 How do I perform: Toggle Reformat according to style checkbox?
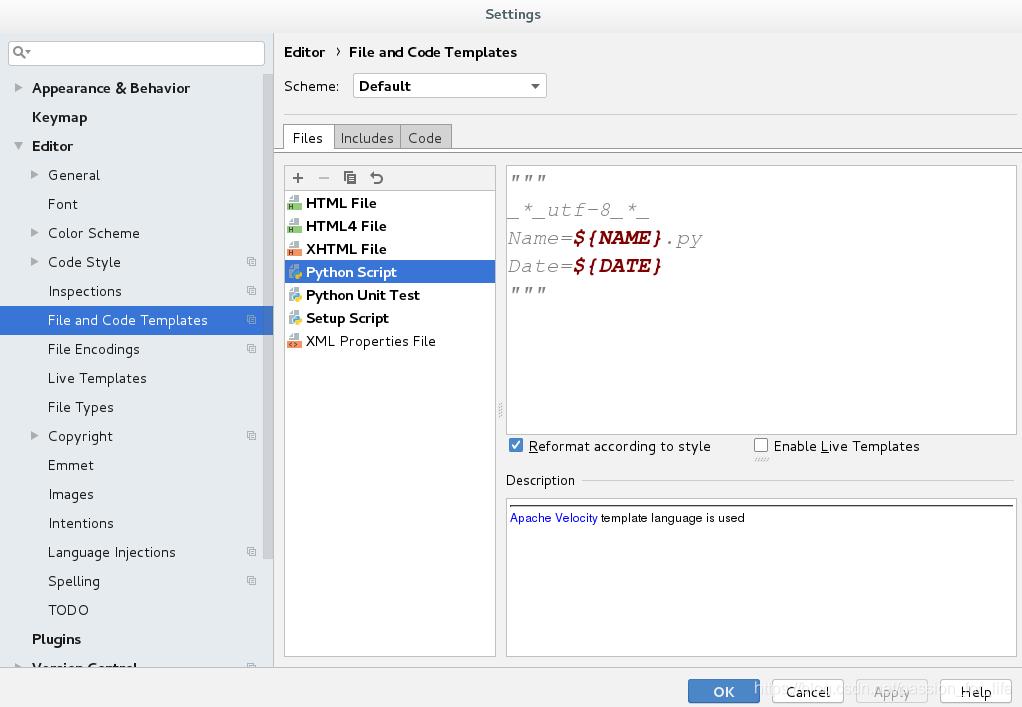click(x=516, y=445)
